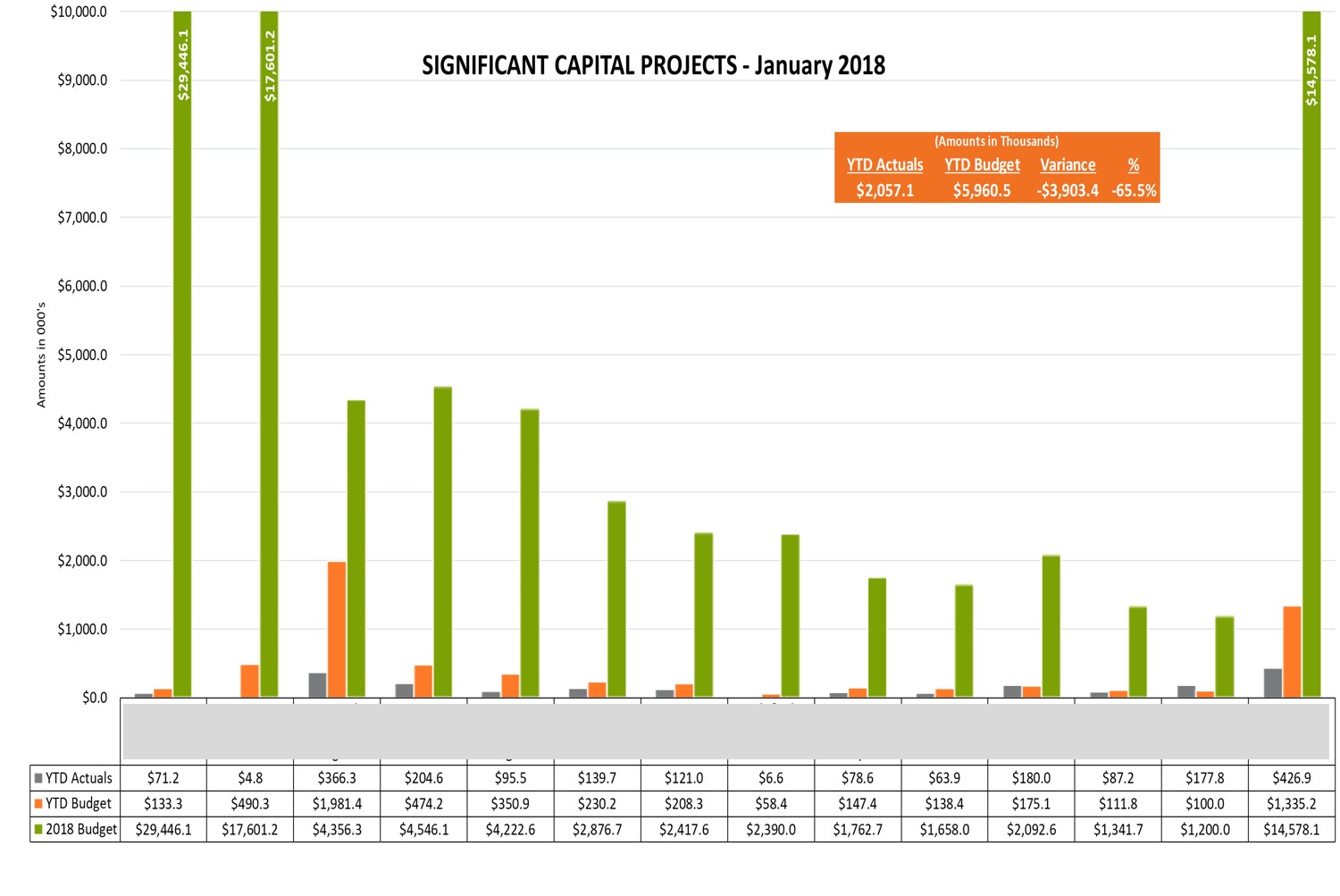
Task: Click the $6.6 YTD Actuals table cell
Action: pos(770,778)
